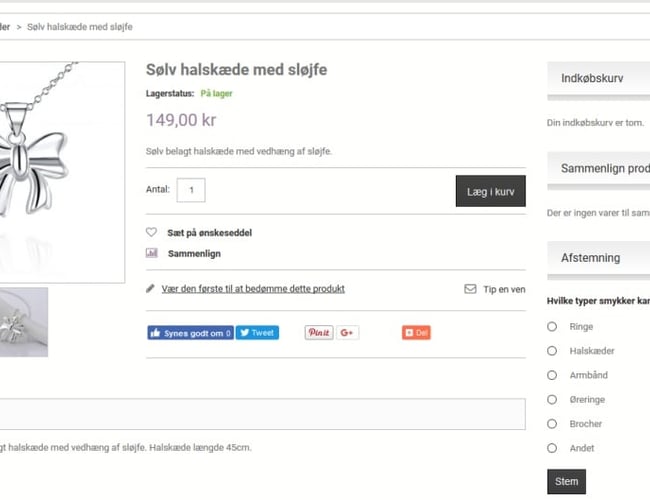Like product with Facebook Synes godt om

pos(190,333)
